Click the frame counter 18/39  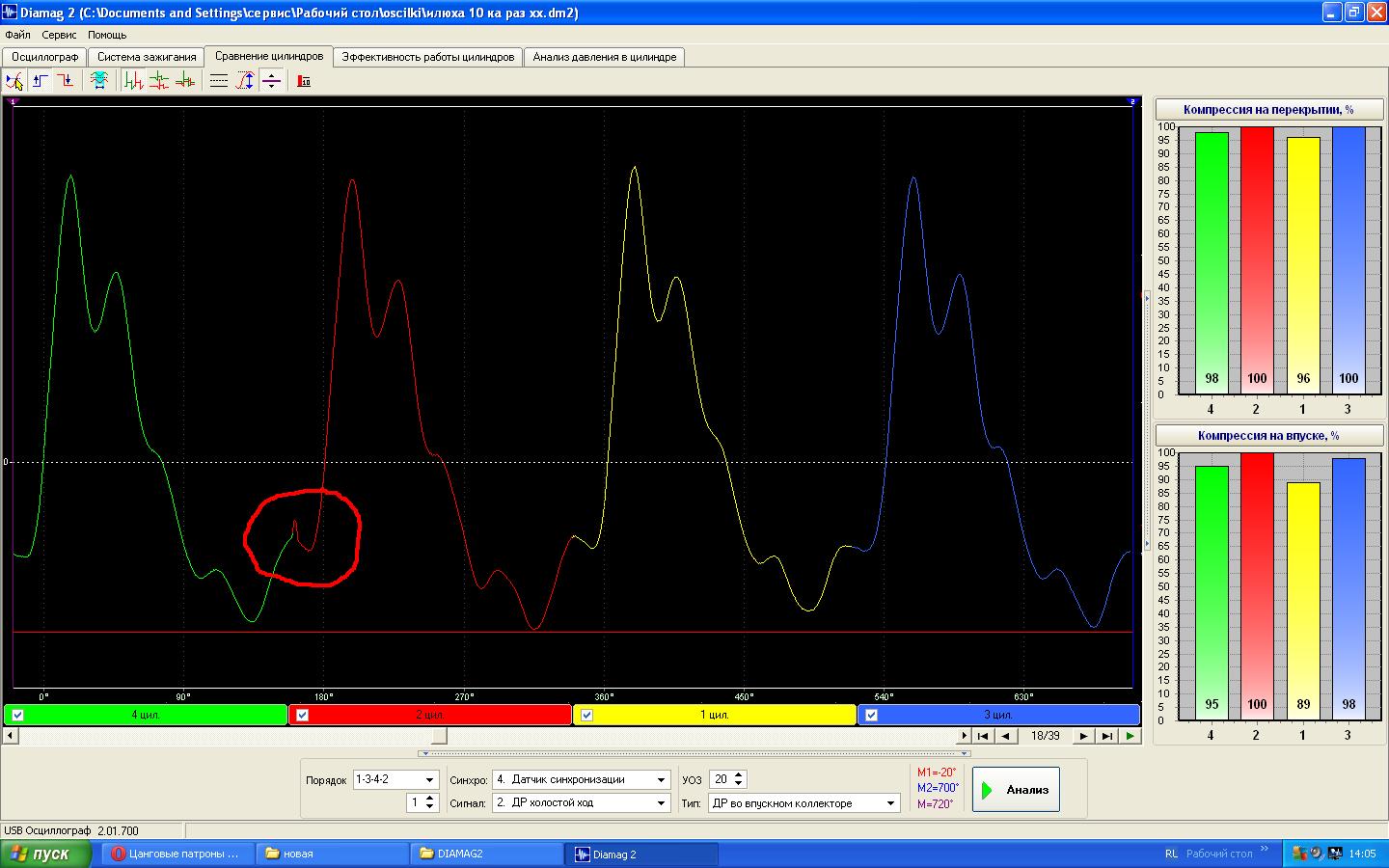coord(1045,736)
